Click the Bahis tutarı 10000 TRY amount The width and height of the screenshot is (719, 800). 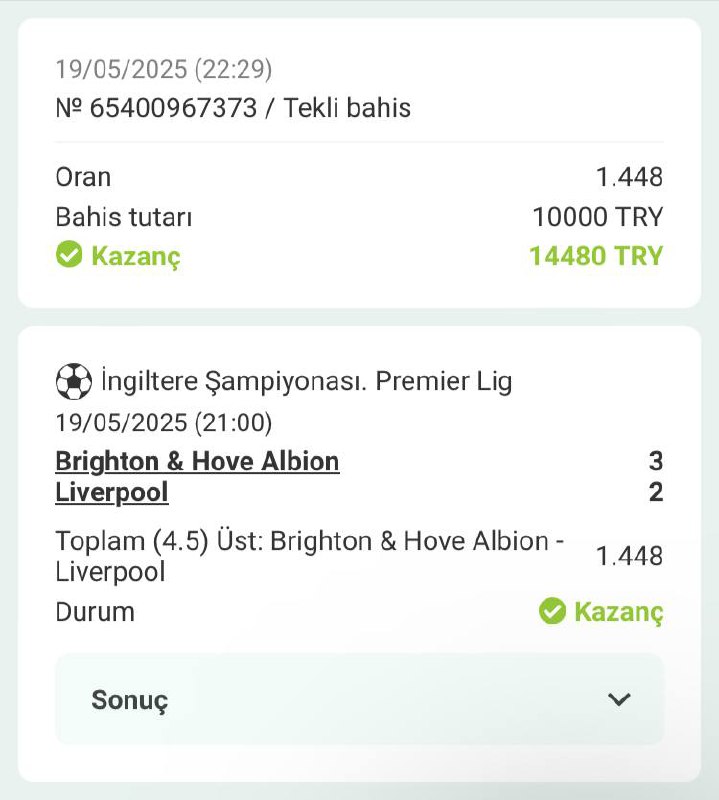point(598,216)
